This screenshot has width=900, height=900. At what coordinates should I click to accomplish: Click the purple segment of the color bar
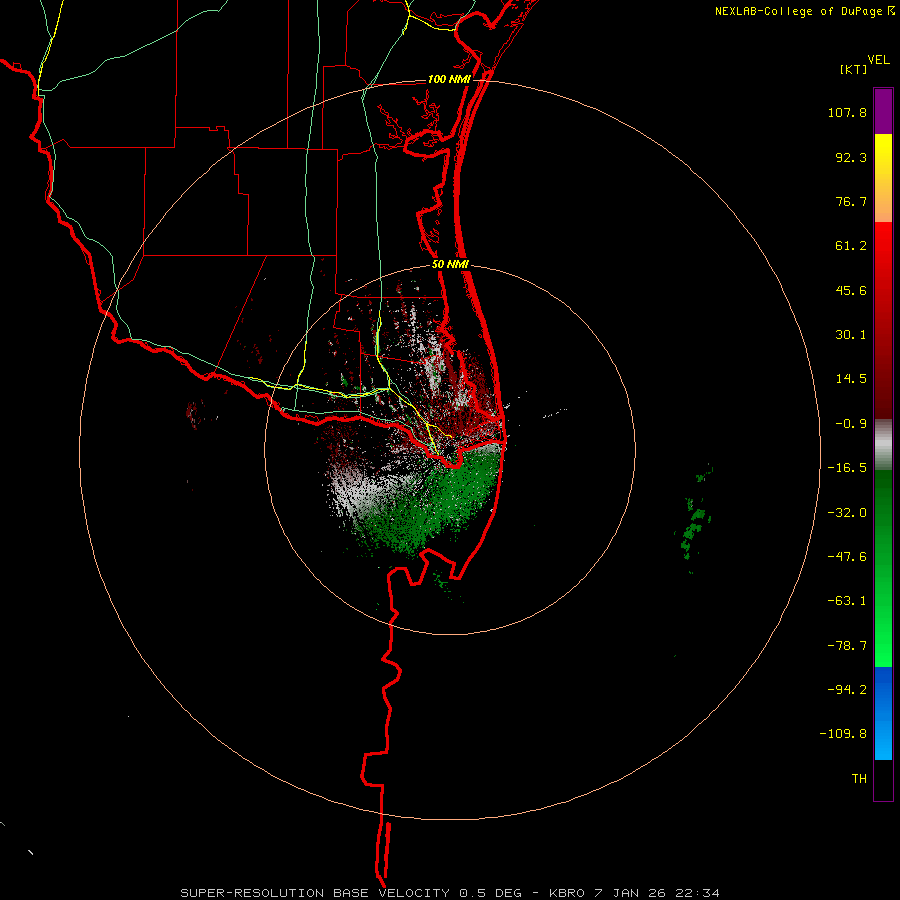883,111
